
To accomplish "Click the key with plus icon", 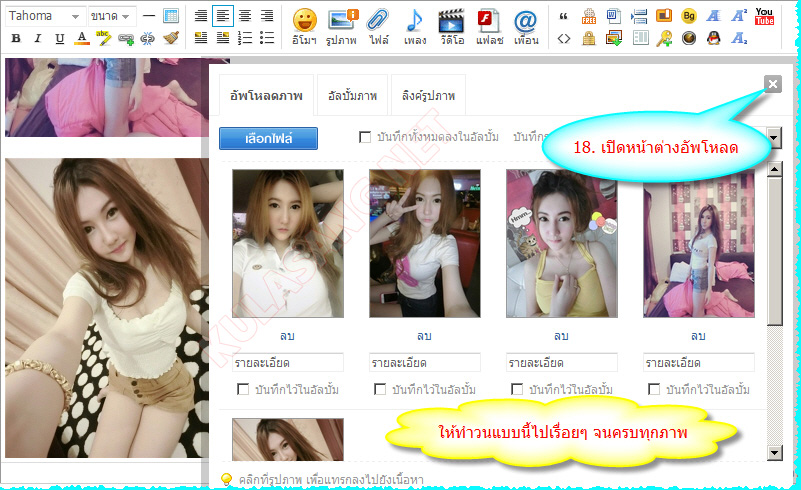I will point(664,38).
